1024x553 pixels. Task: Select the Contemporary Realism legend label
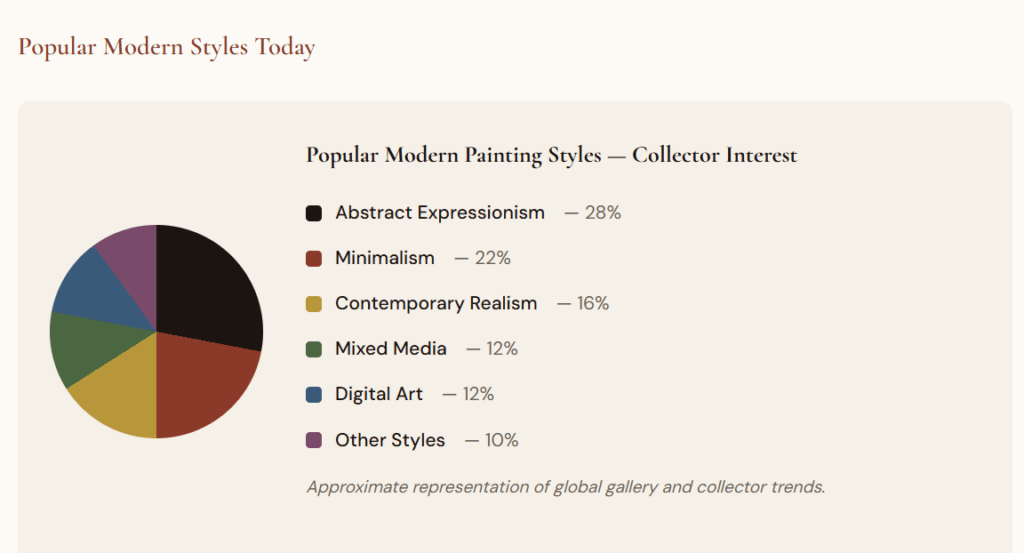click(x=436, y=303)
